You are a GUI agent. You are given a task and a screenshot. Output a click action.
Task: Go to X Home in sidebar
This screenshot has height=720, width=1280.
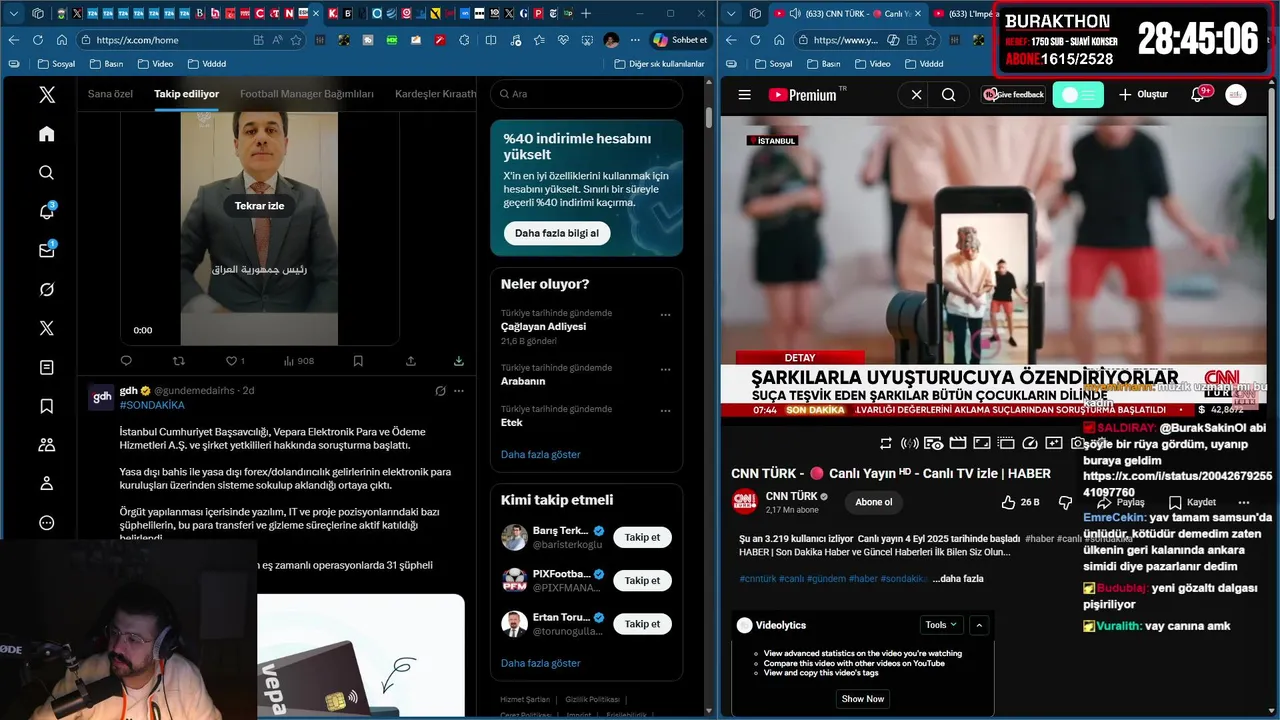46,134
